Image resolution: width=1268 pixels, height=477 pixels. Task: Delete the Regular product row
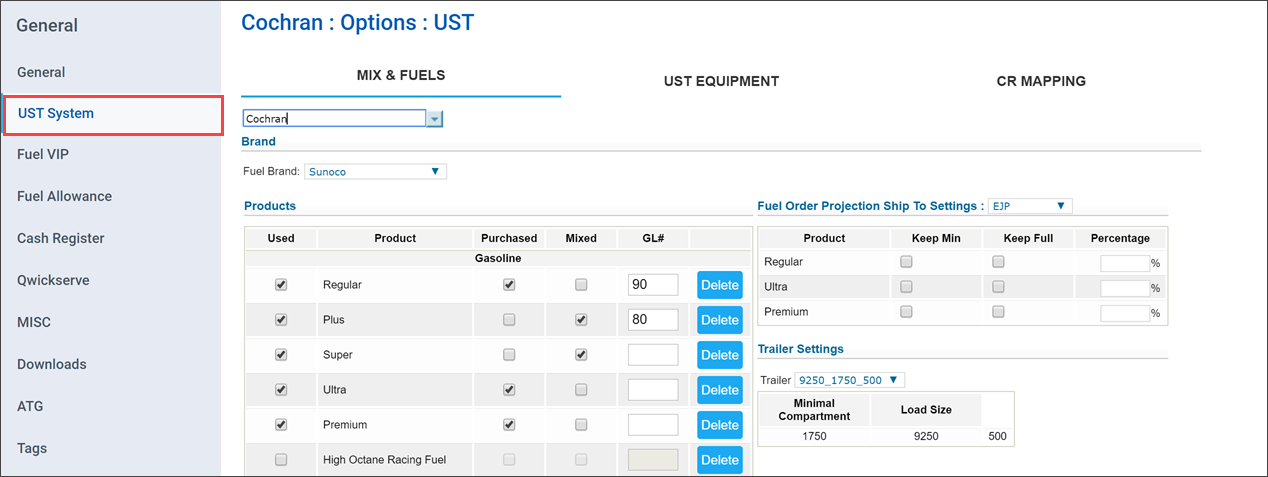719,285
